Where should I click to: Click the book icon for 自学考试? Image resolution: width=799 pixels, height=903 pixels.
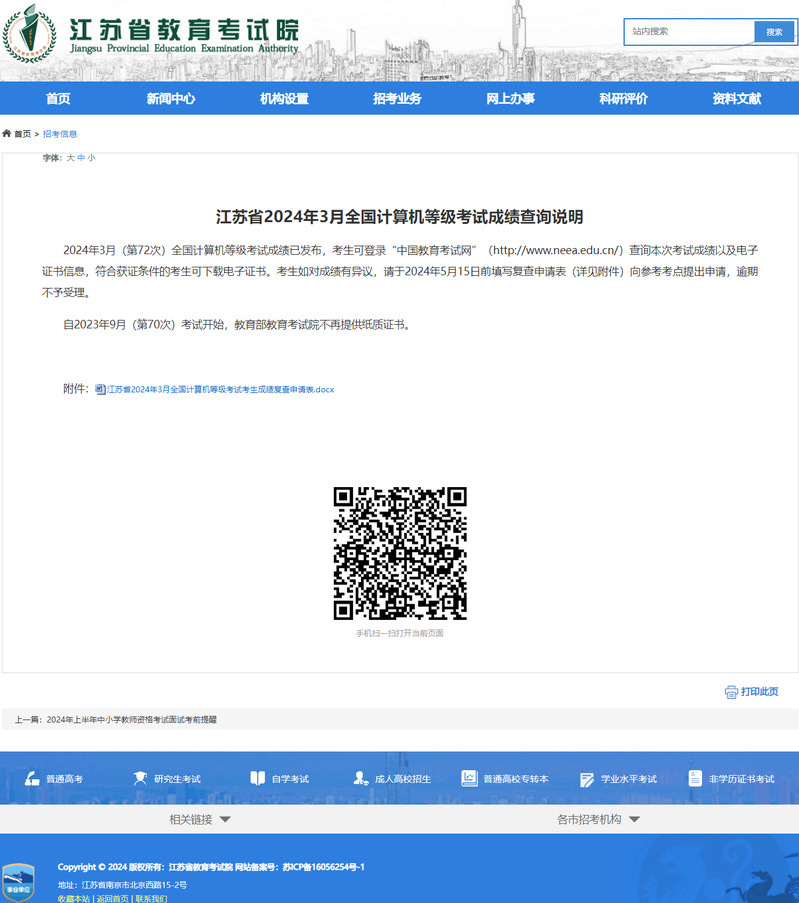click(257, 778)
